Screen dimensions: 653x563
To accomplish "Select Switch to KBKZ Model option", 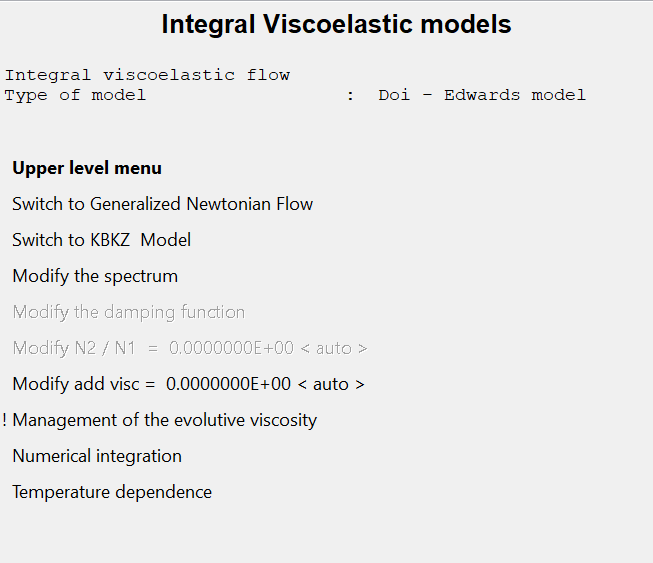I will click(102, 240).
